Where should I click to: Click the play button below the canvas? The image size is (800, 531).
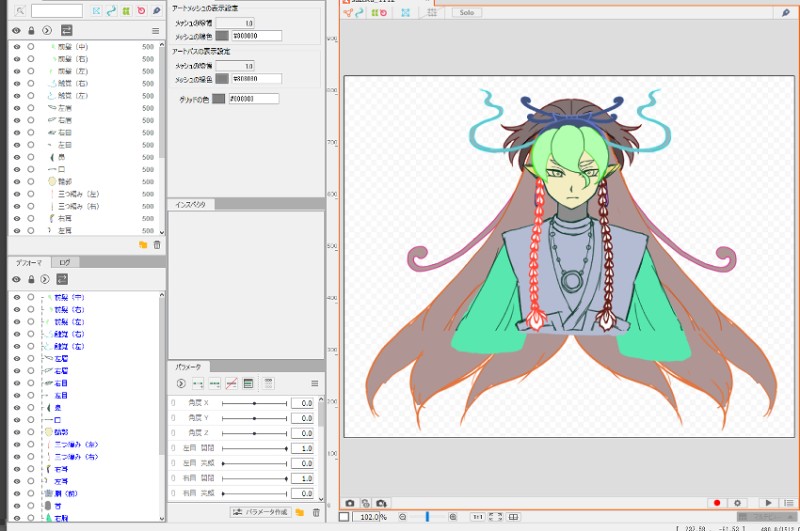[x=768, y=503]
